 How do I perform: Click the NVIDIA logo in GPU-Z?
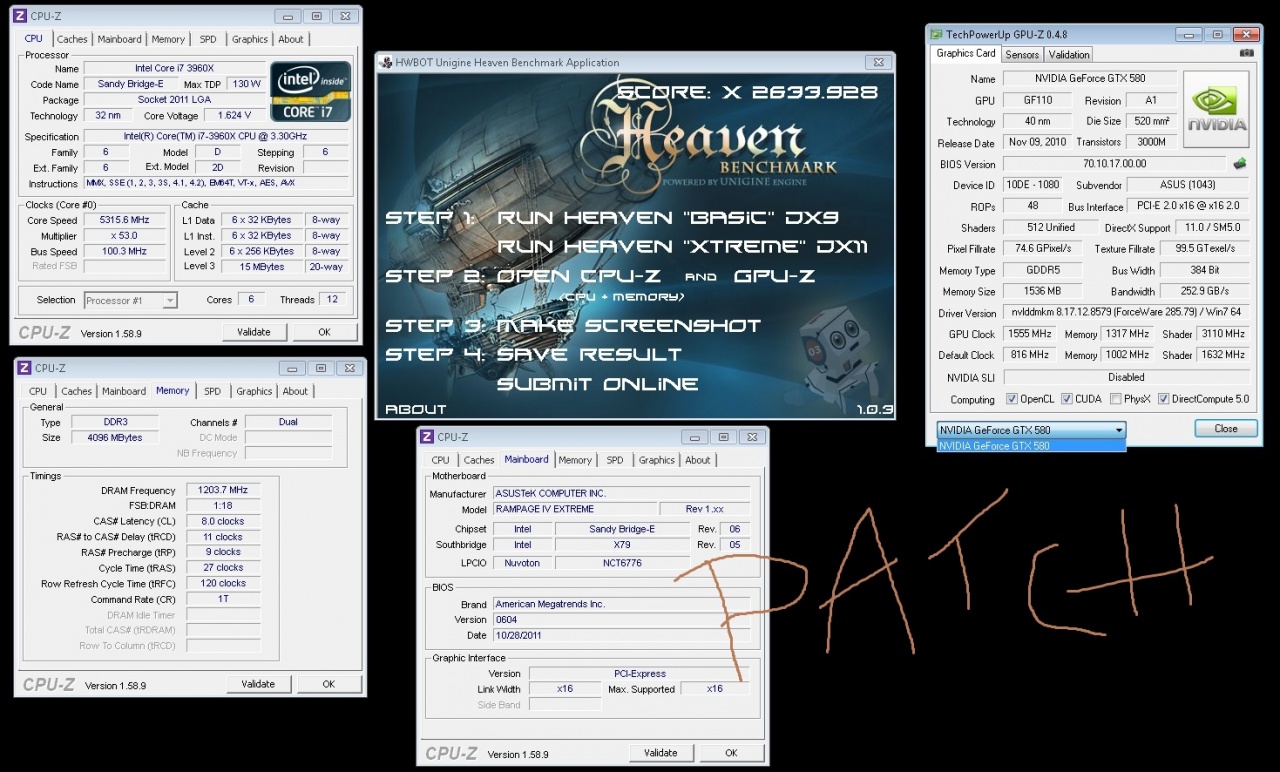point(1216,109)
